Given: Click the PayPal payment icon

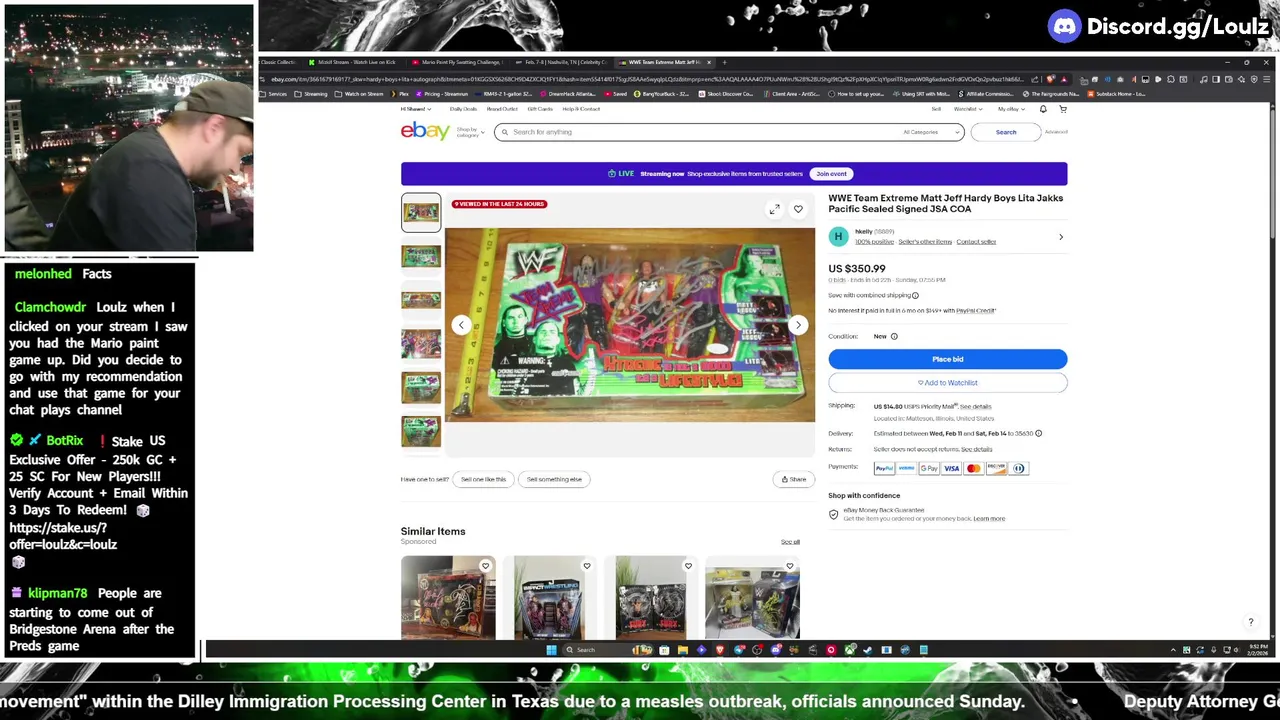Looking at the screenshot, I should (x=884, y=468).
